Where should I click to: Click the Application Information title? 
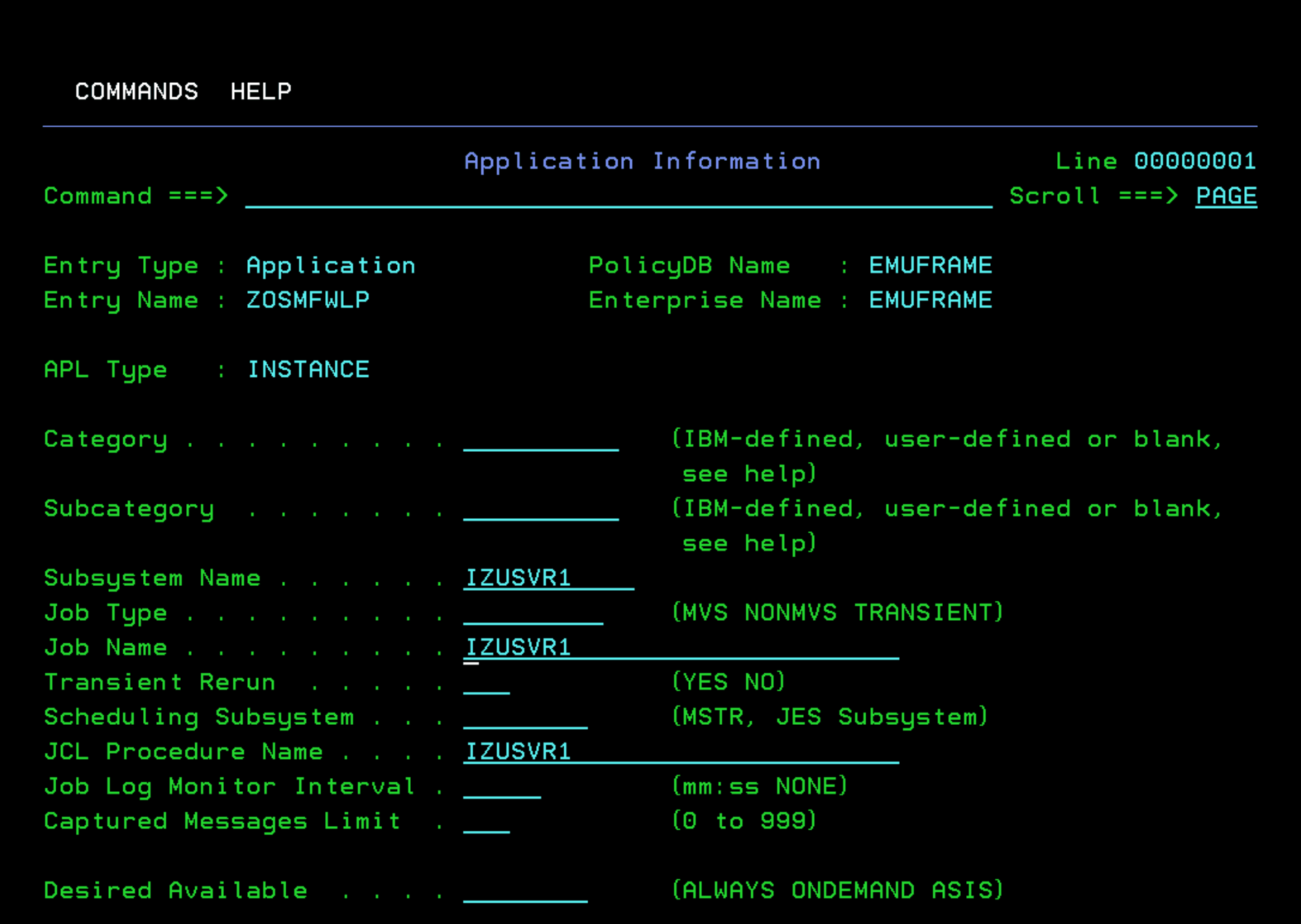(642, 161)
